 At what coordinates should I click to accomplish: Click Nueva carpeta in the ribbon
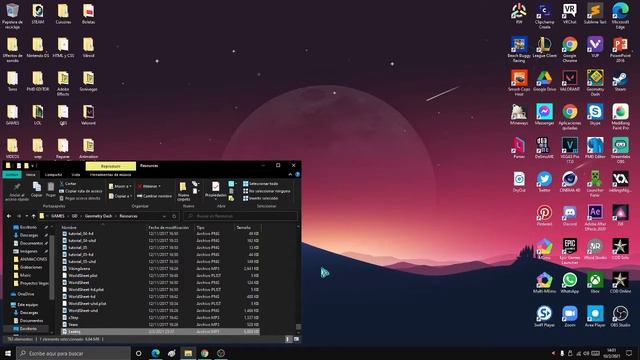(x=183, y=191)
